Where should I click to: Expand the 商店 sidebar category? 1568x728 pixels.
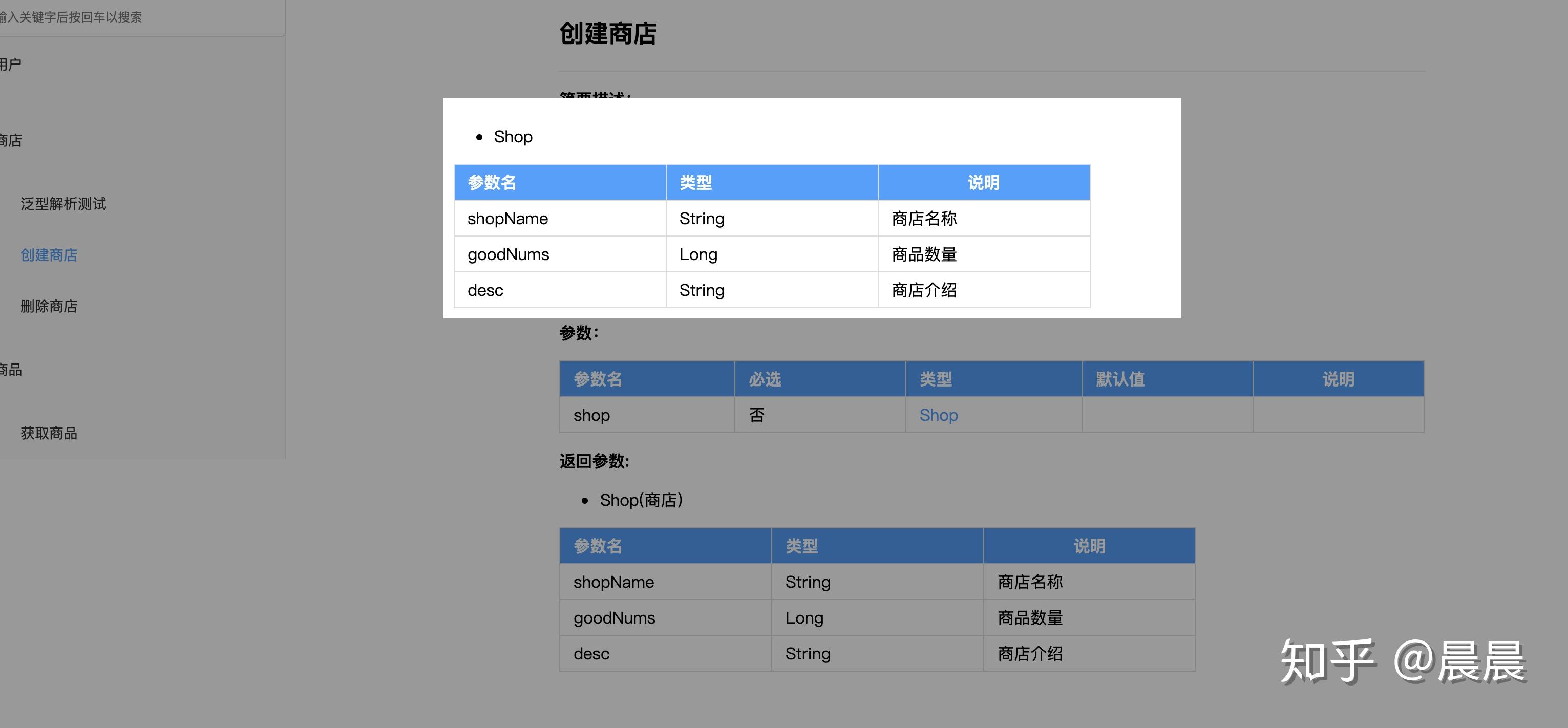pos(11,141)
